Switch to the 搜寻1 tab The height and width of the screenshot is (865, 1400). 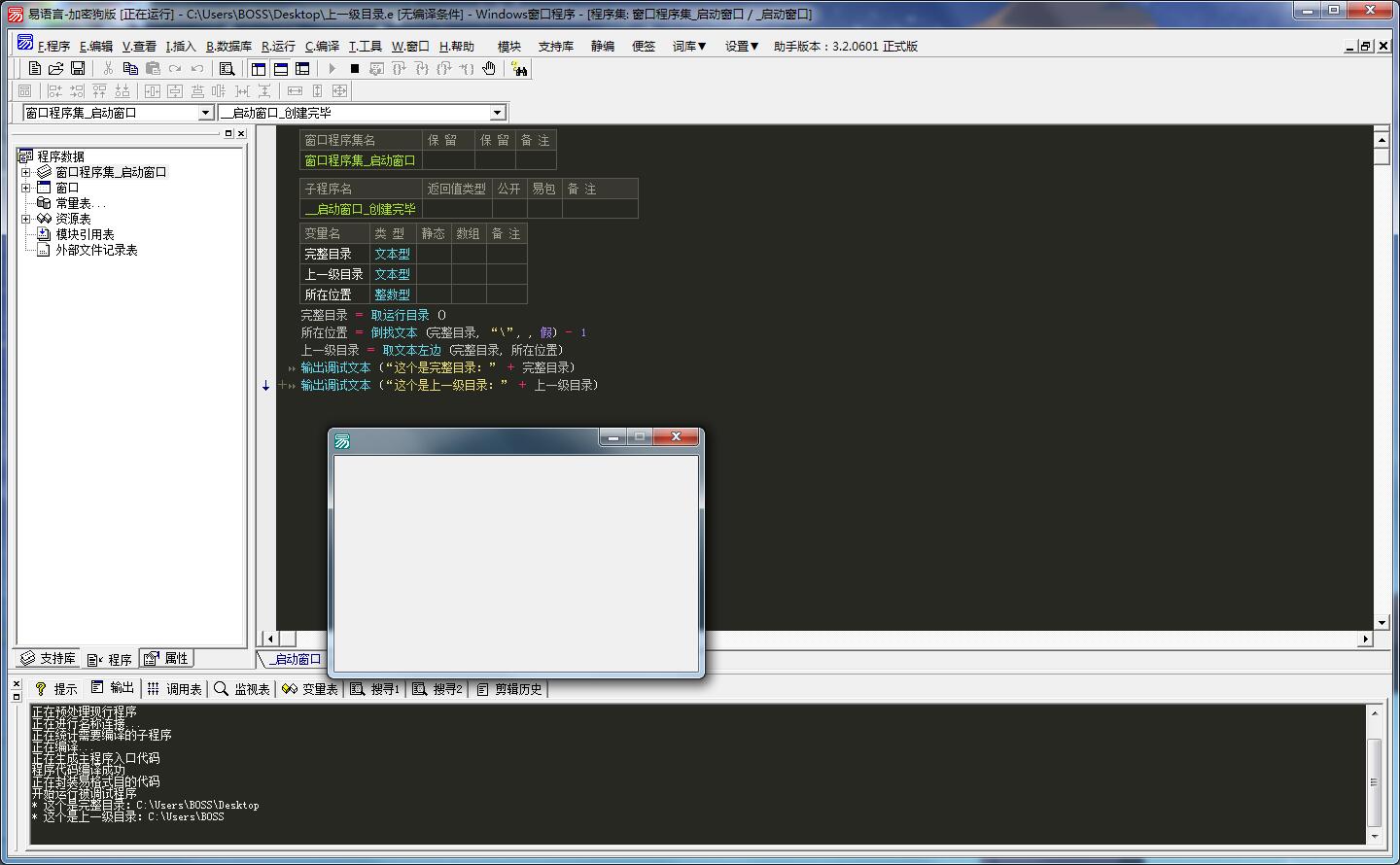375,688
